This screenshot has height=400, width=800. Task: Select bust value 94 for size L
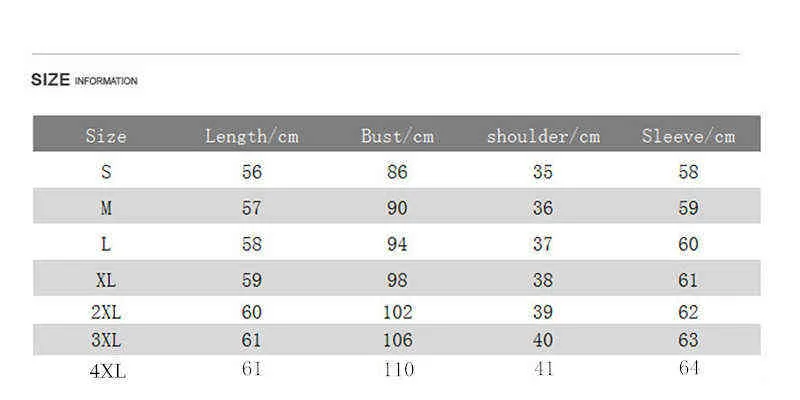click(397, 245)
